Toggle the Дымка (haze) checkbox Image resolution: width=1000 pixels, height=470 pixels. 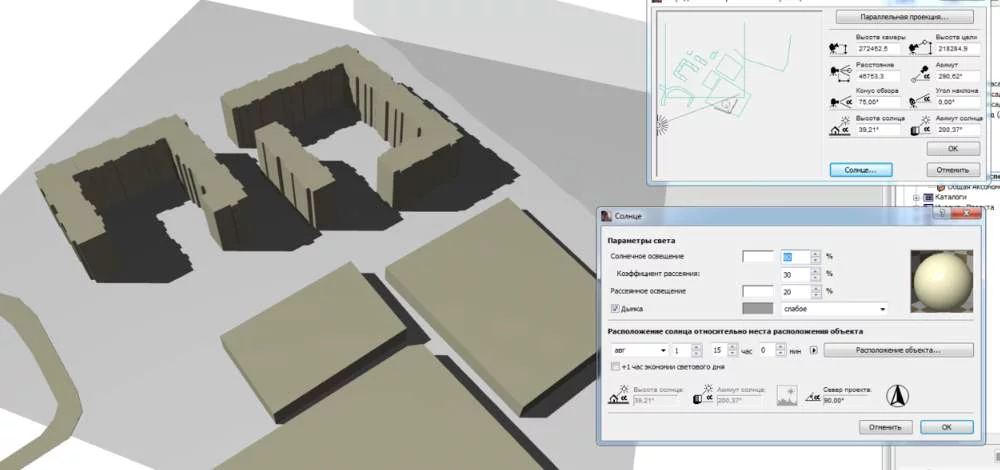[615, 309]
